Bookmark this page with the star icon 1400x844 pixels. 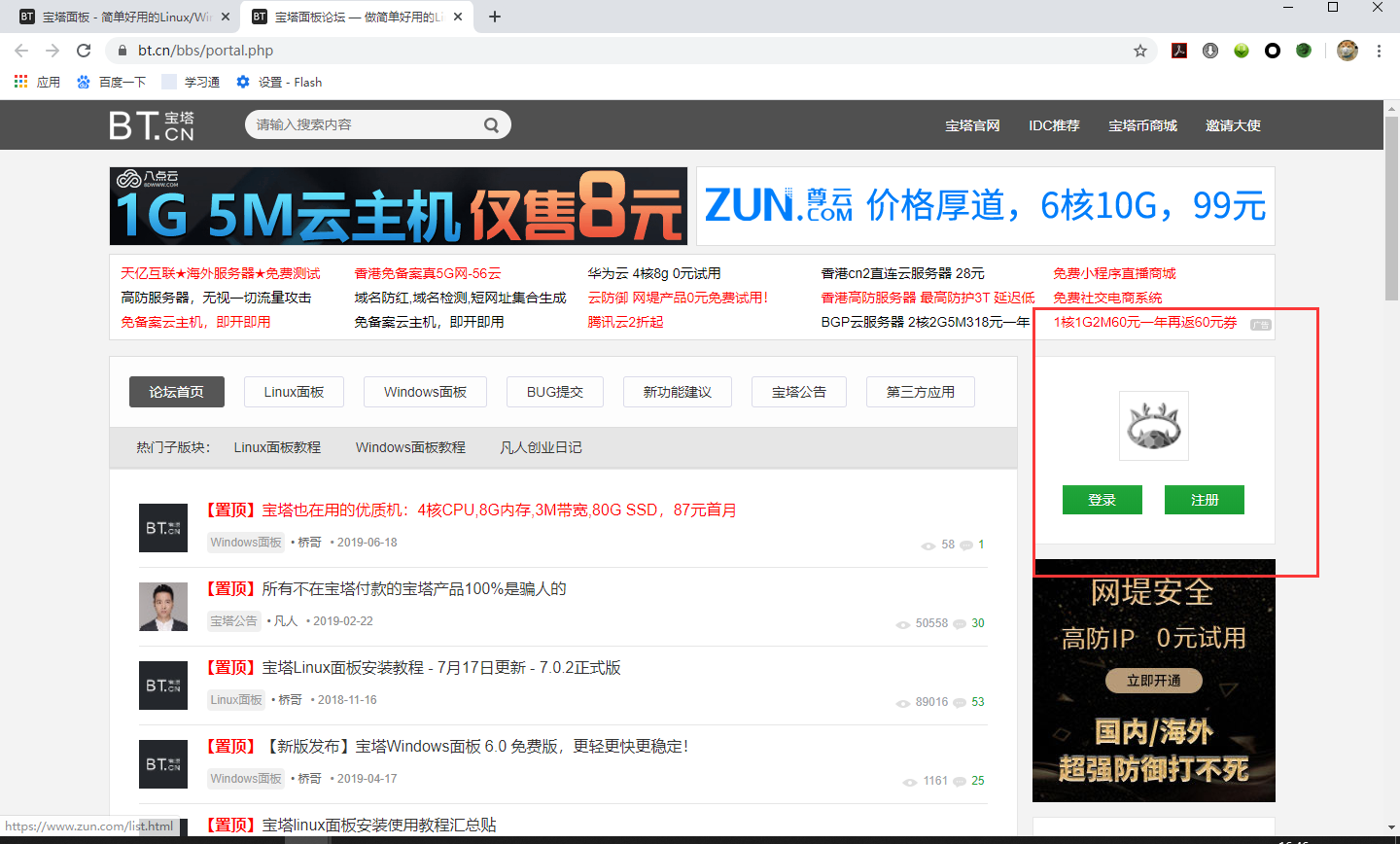[1140, 51]
